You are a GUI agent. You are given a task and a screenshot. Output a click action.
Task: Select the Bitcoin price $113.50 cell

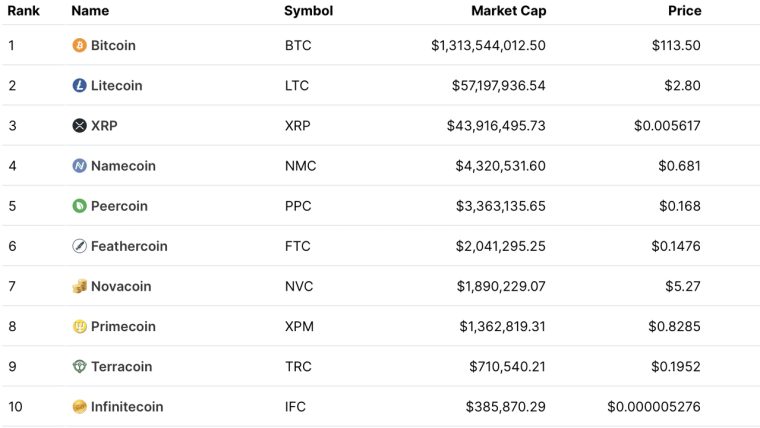676,45
